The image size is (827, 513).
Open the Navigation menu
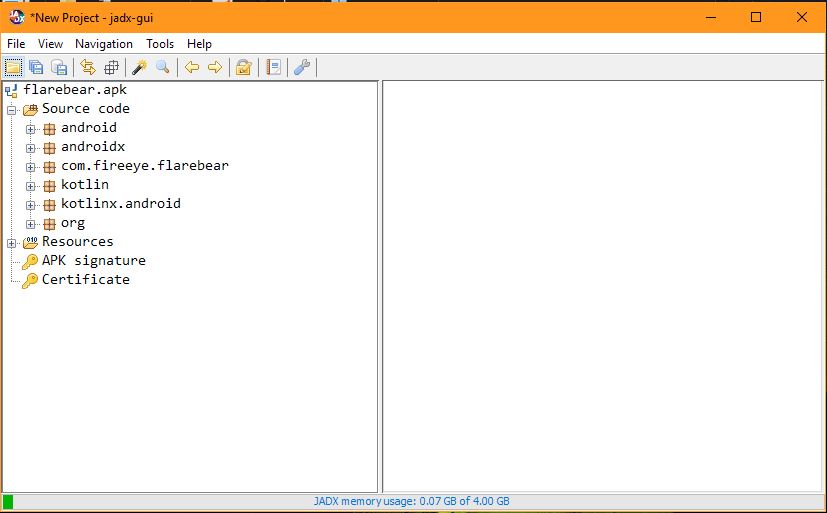click(104, 44)
